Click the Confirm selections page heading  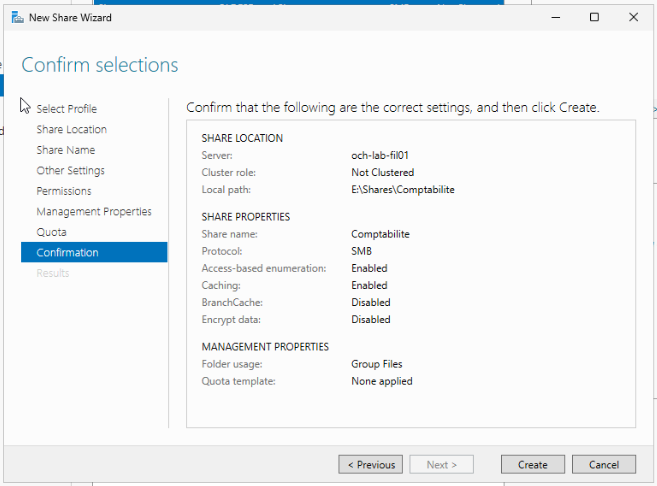100,65
